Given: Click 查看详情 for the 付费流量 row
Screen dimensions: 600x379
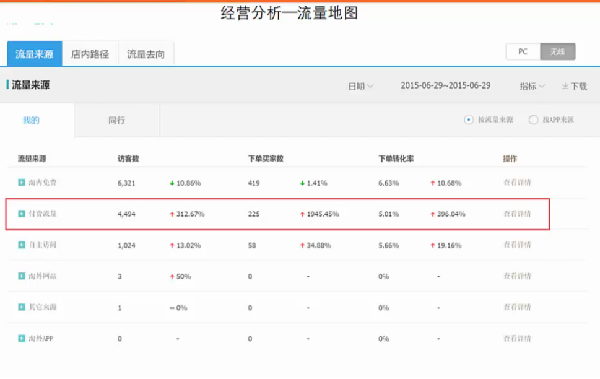Looking at the screenshot, I should (517, 214).
